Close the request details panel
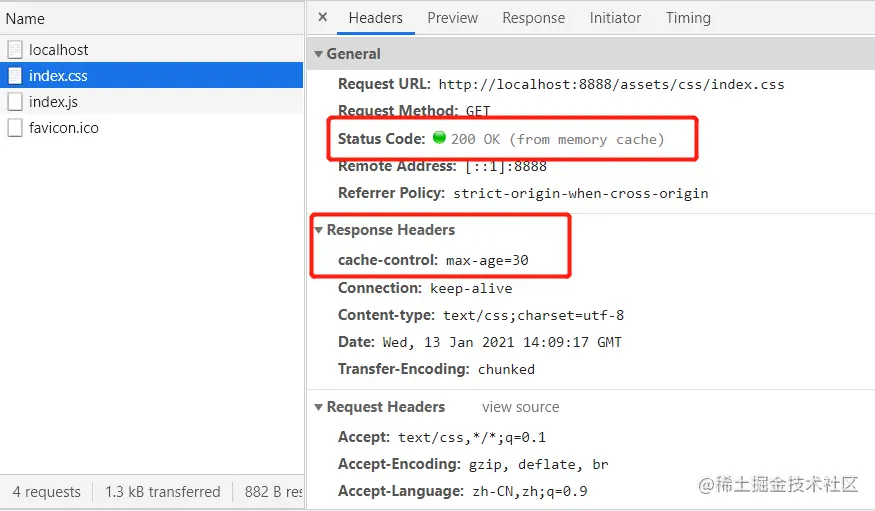 pos(323,17)
